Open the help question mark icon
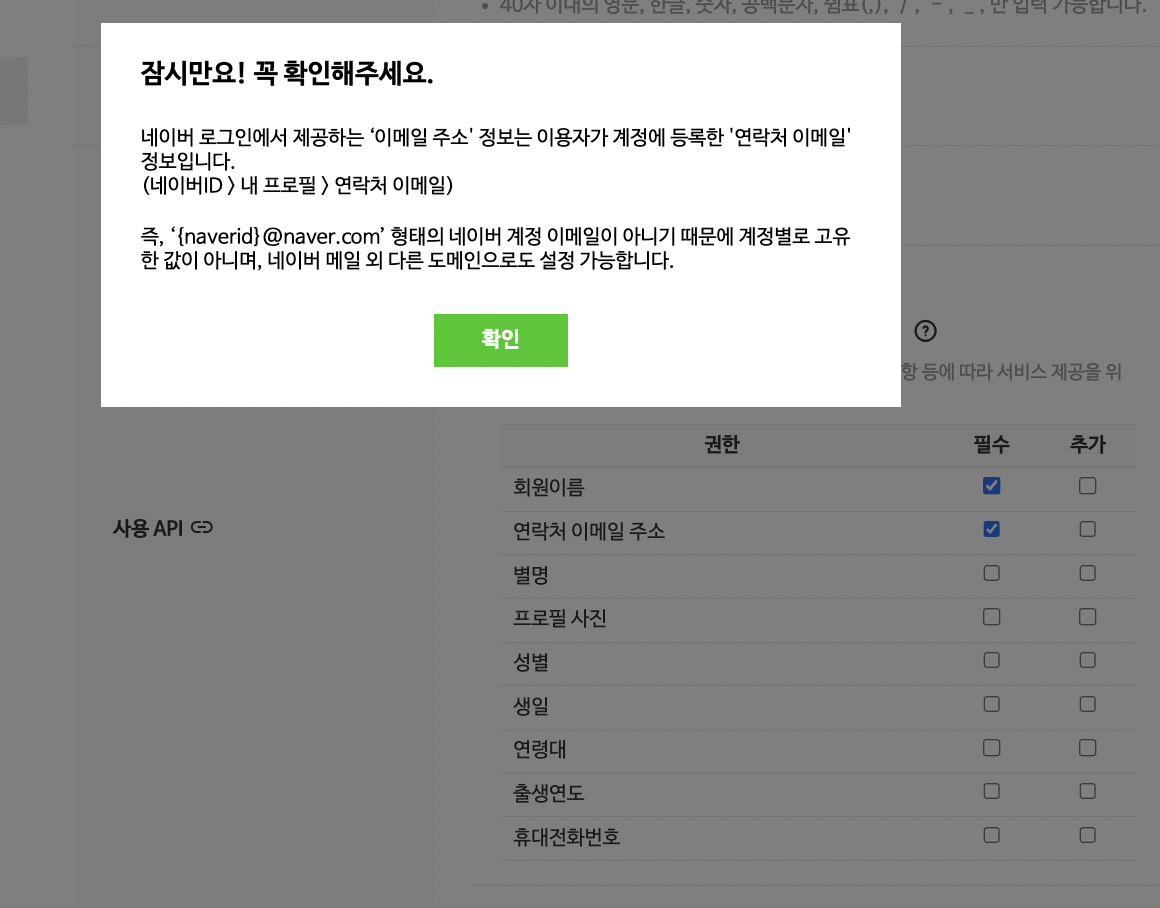The height and width of the screenshot is (908, 1160). (x=925, y=331)
